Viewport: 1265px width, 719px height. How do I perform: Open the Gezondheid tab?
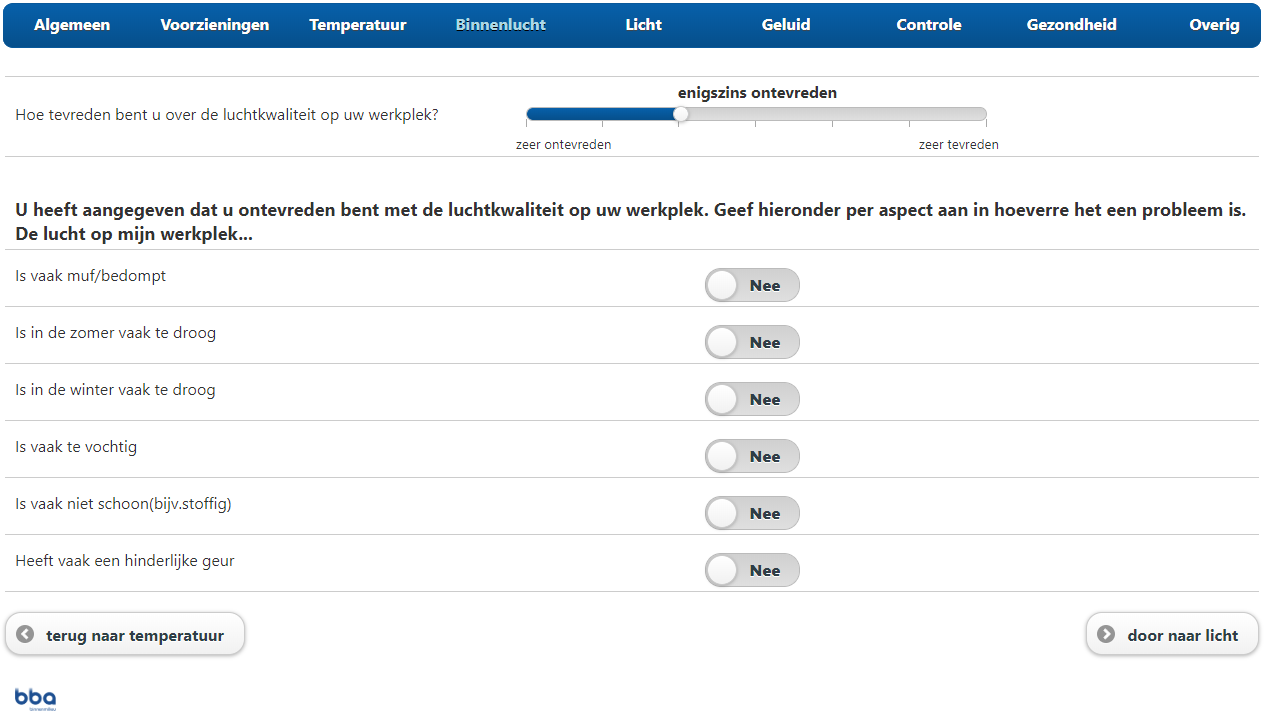point(1072,25)
